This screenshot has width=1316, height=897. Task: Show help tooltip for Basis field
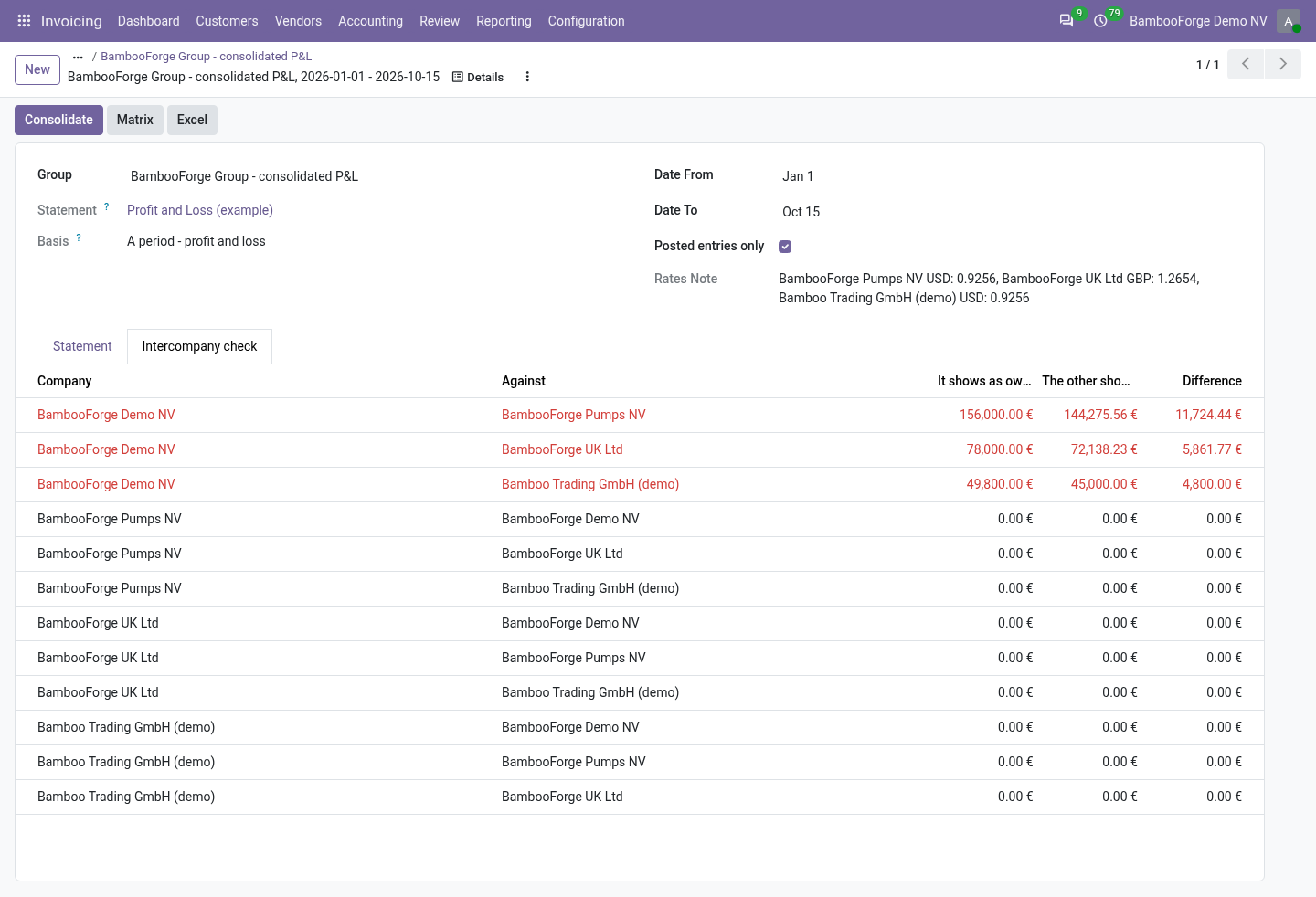tap(79, 237)
